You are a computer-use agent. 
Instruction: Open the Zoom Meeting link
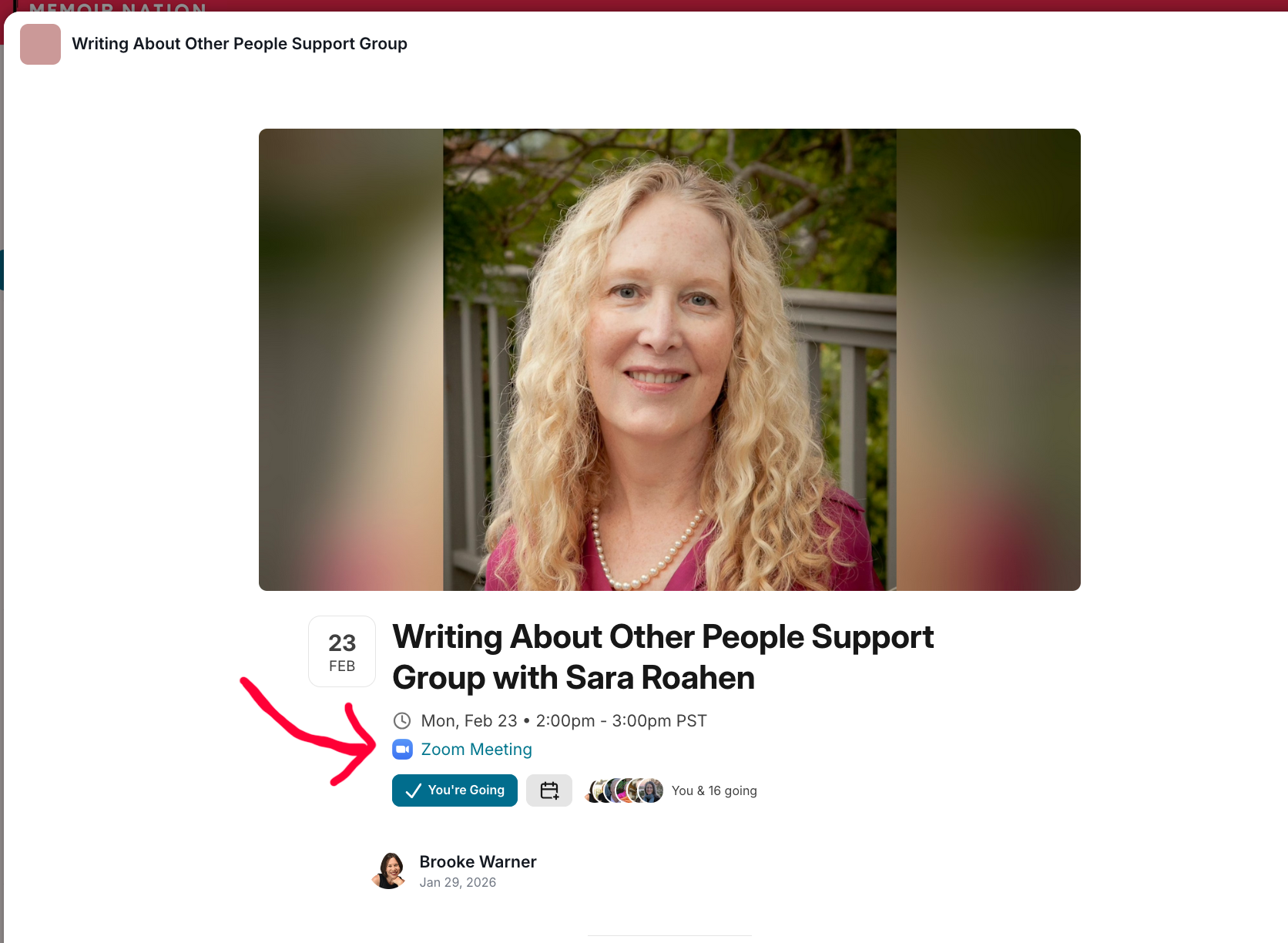coord(476,750)
